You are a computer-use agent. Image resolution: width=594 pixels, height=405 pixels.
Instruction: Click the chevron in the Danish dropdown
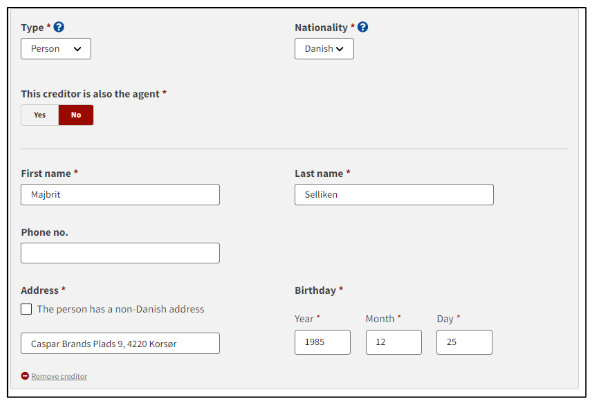339,49
